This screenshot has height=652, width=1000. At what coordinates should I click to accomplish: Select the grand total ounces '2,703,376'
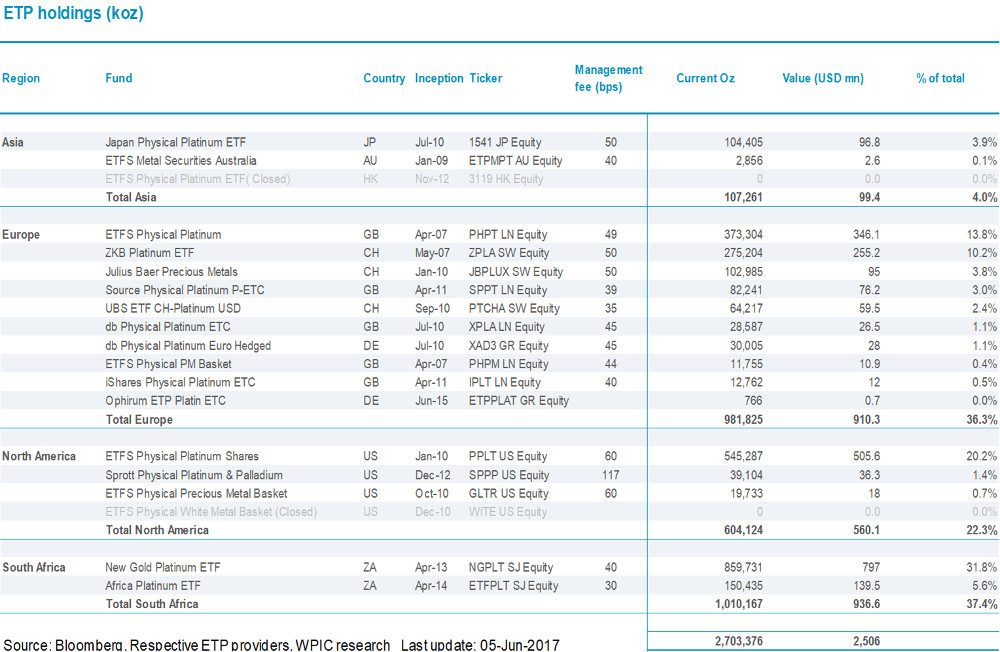coord(739,641)
